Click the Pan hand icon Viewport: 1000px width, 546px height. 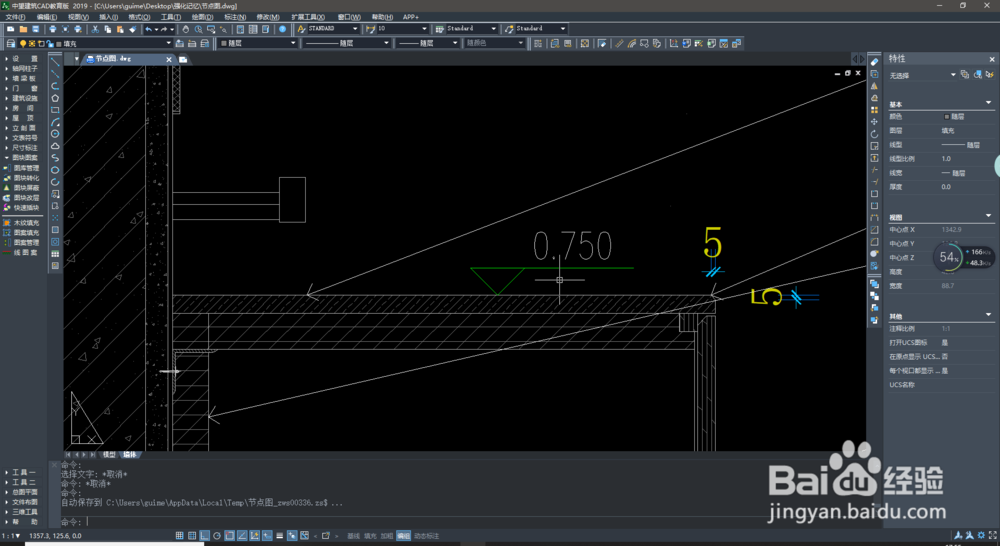click(x=186, y=29)
